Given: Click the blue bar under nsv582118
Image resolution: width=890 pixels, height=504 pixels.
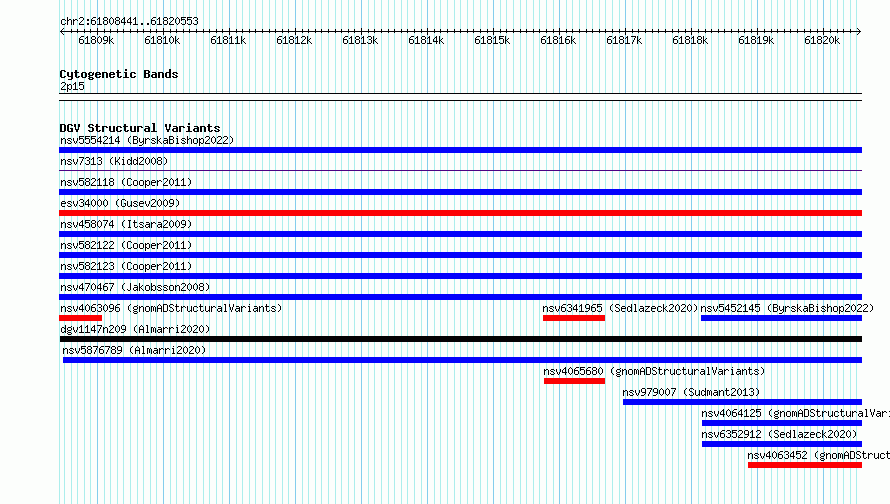Looking at the screenshot, I should pos(460,192).
